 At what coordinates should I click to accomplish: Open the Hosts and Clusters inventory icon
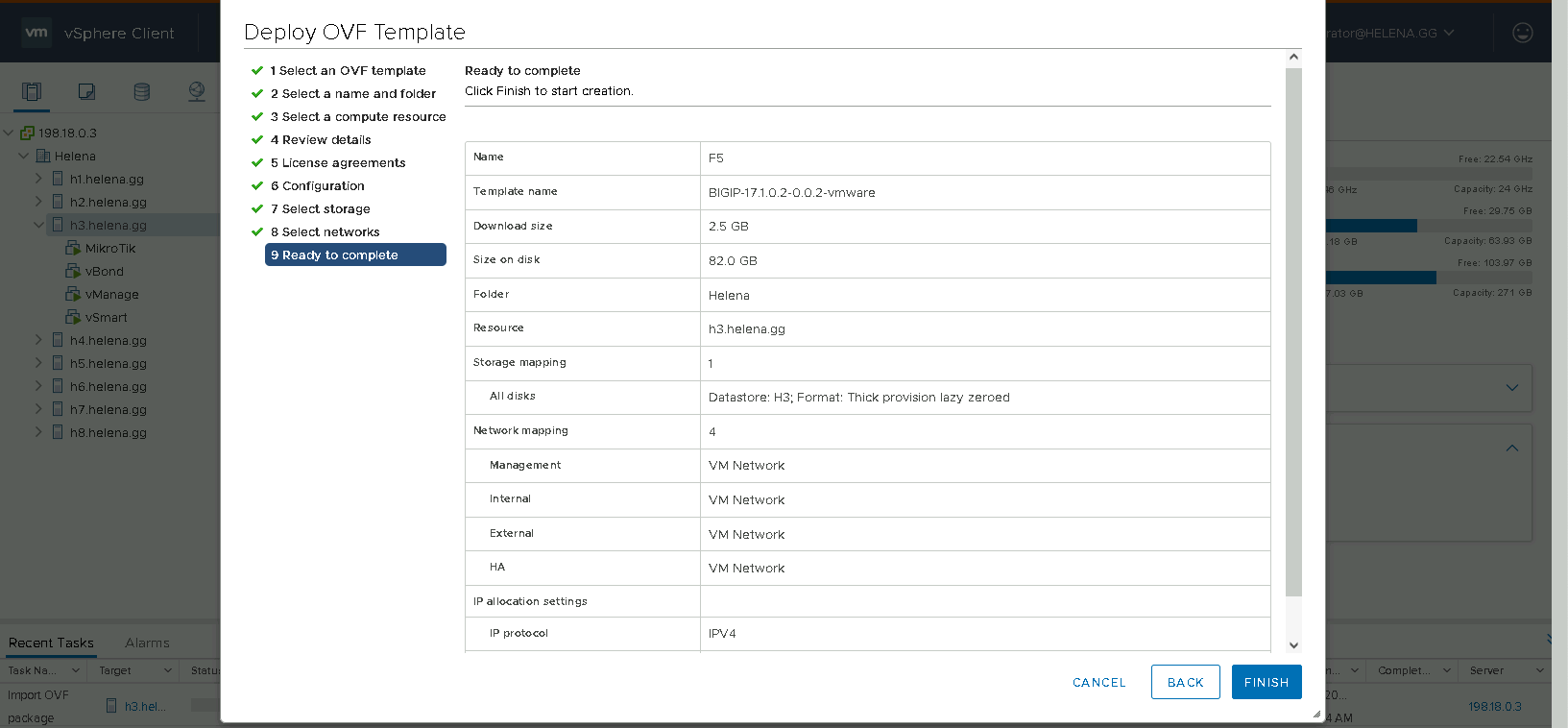coord(32,91)
